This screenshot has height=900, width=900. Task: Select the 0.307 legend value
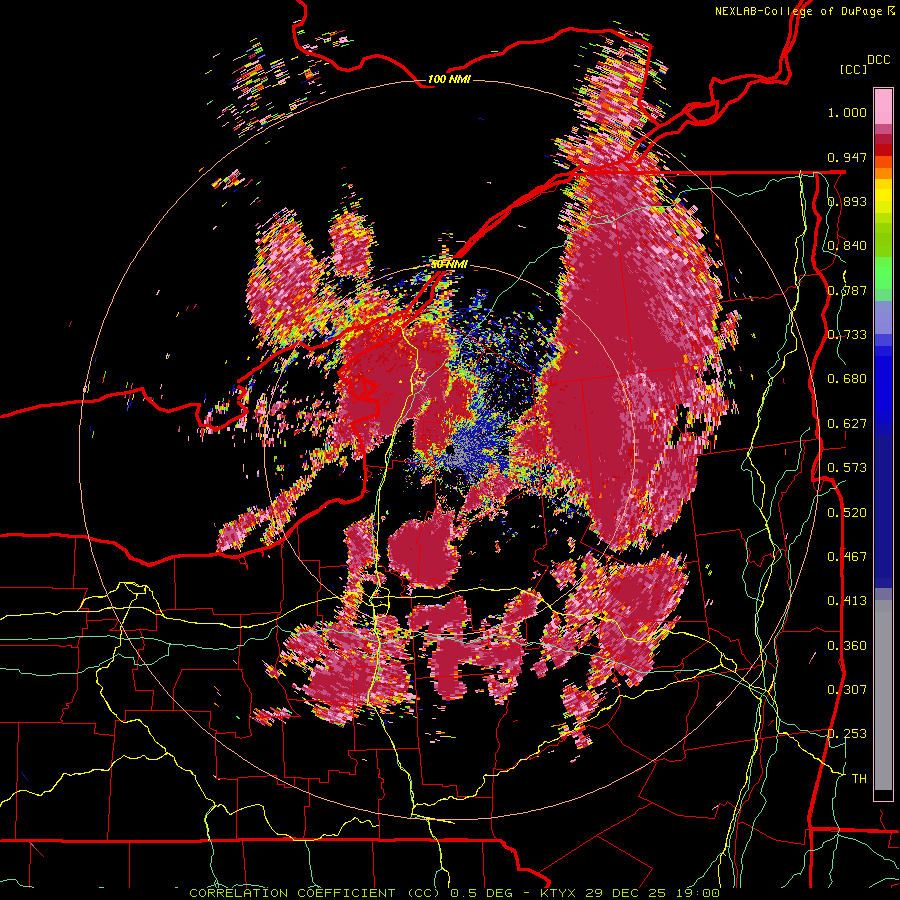pos(847,690)
